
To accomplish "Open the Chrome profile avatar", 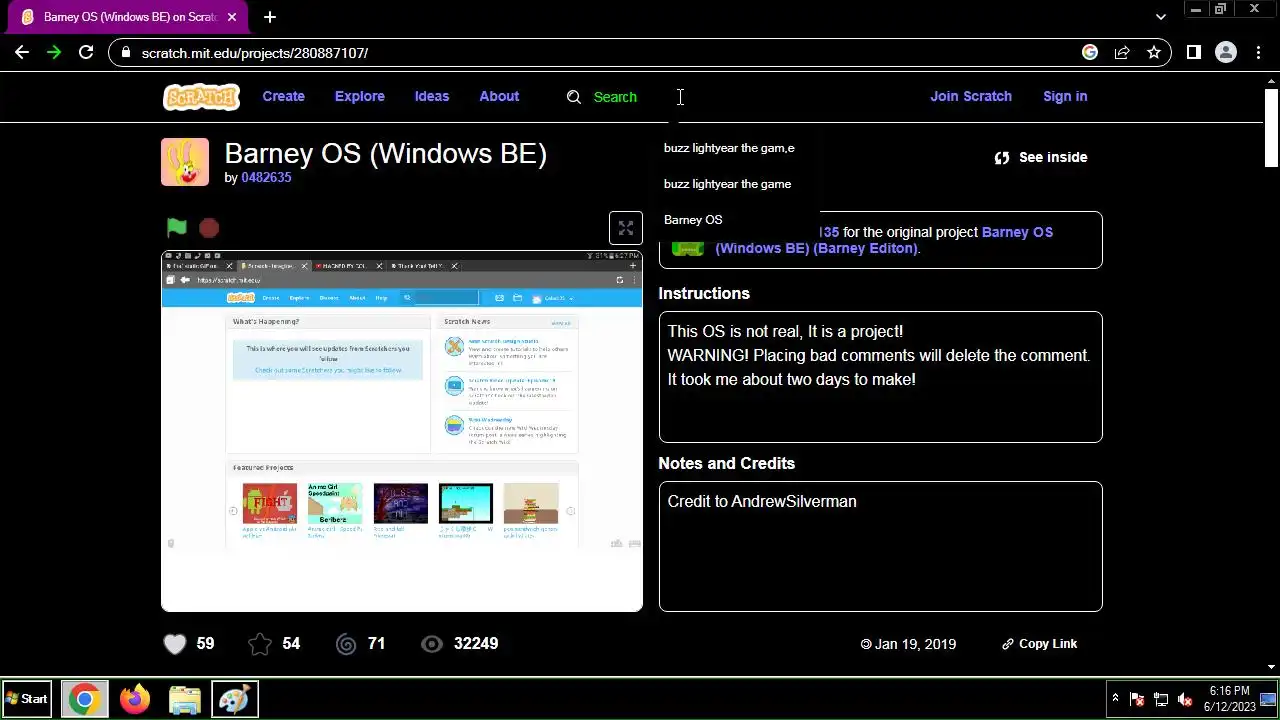I will point(1226,53).
